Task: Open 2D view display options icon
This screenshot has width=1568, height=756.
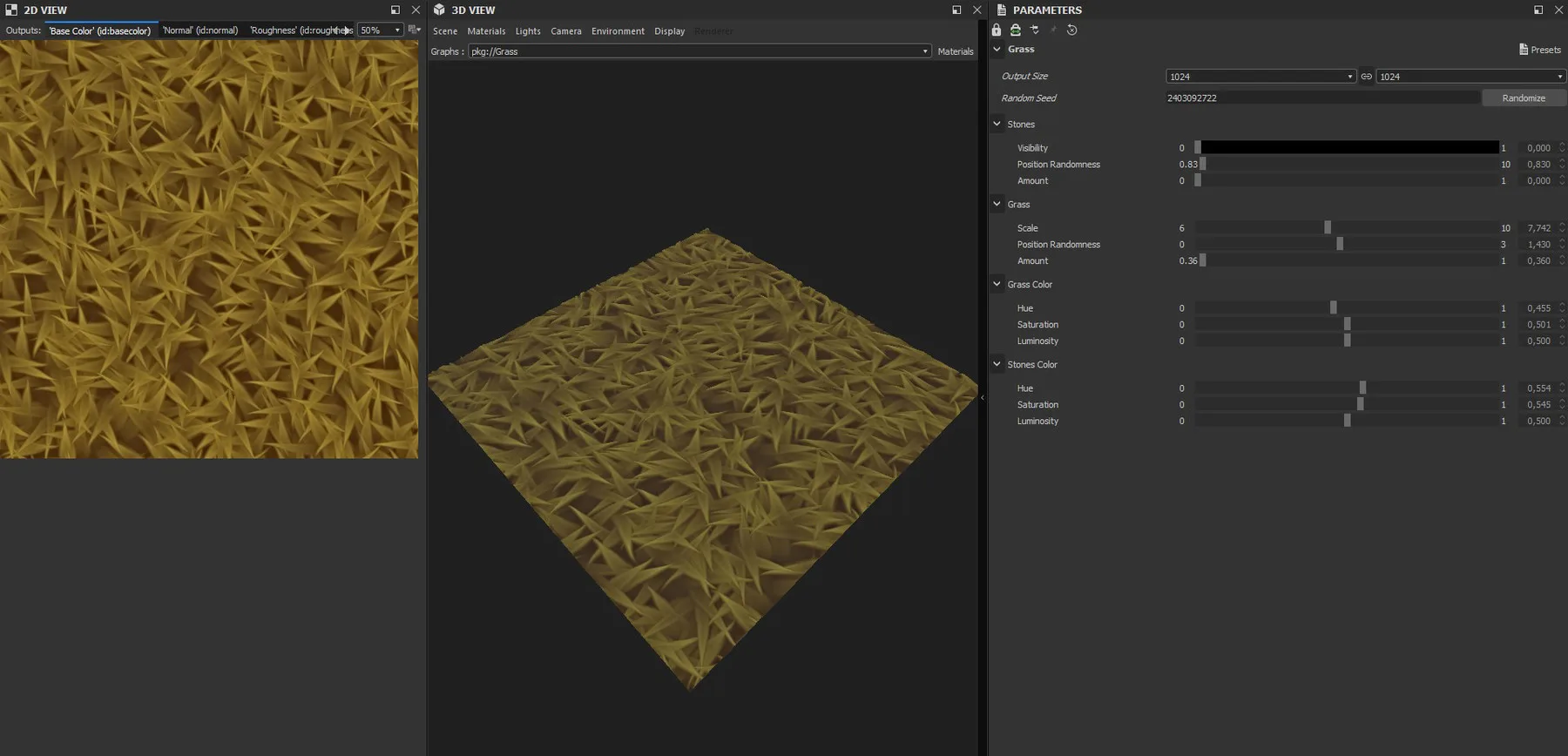Action: (x=414, y=30)
